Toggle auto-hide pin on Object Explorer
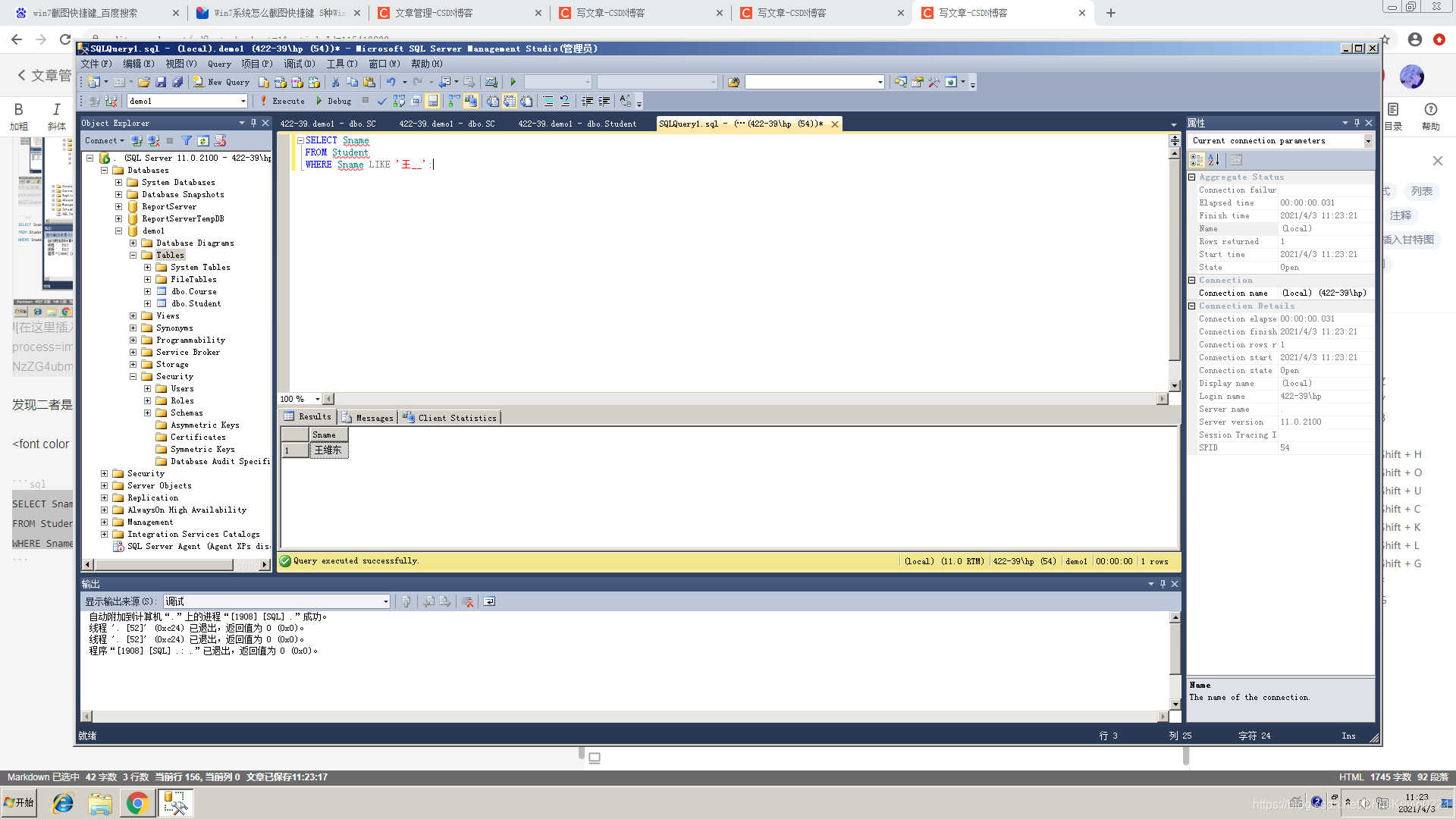This screenshot has height=819, width=1456. pyautogui.click(x=253, y=123)
